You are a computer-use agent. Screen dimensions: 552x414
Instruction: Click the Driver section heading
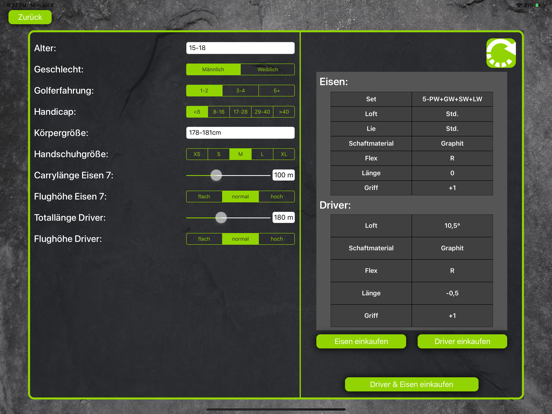(335, 205)
